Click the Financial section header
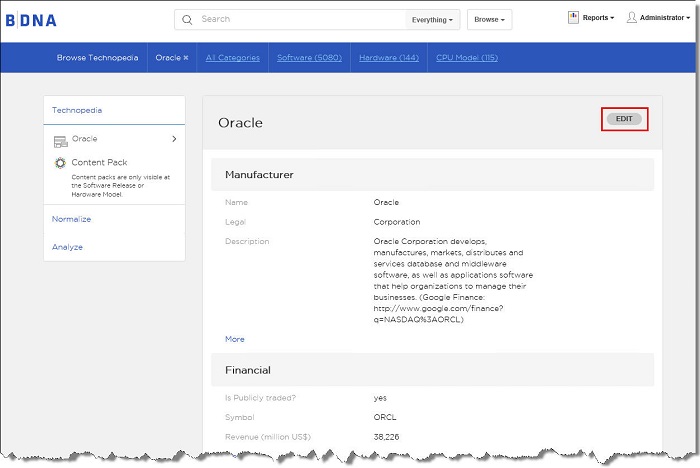The width and height of the screenshot is (700, 468). [432, 370]
